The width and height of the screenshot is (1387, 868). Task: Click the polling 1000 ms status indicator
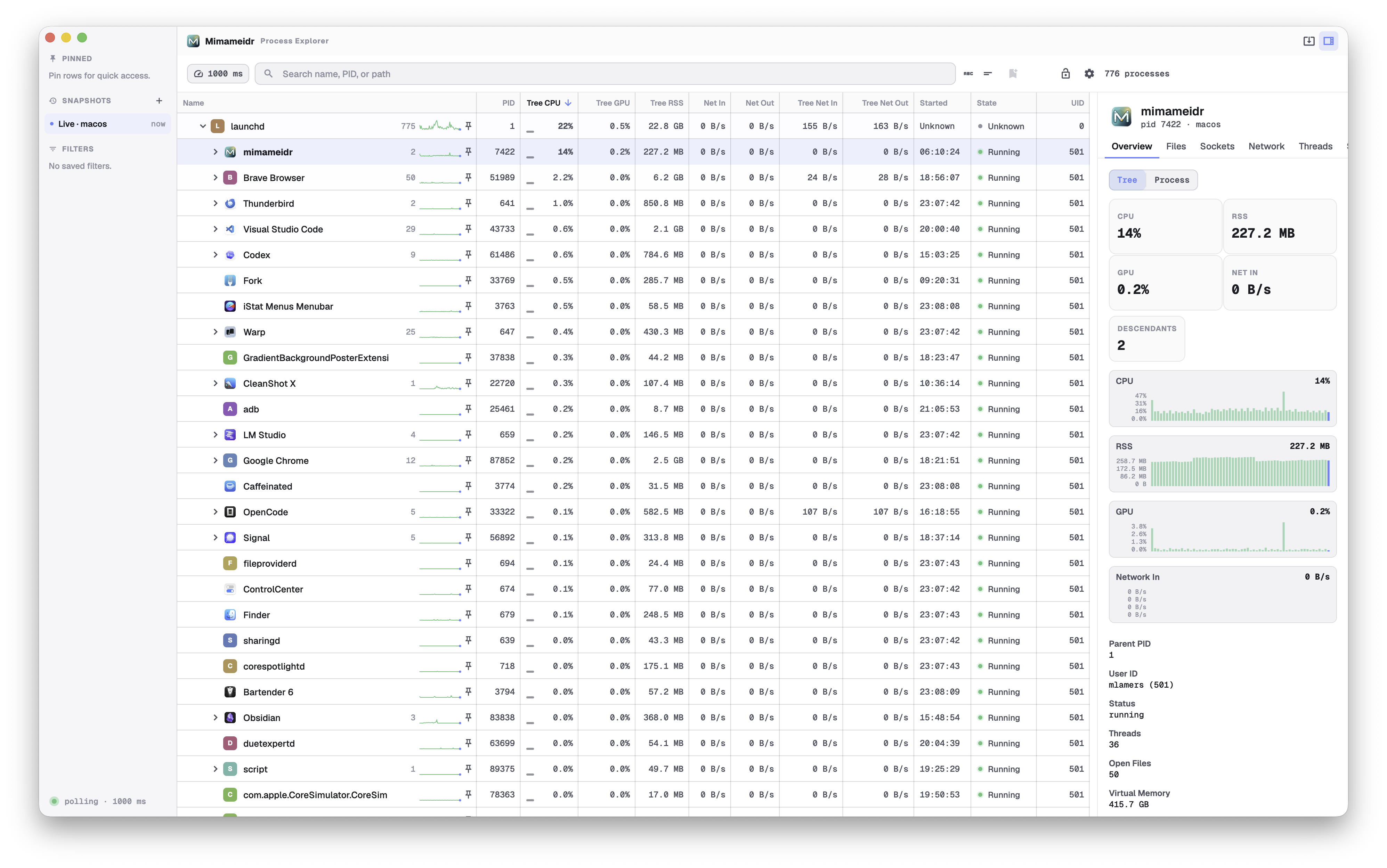pos(98,801)
